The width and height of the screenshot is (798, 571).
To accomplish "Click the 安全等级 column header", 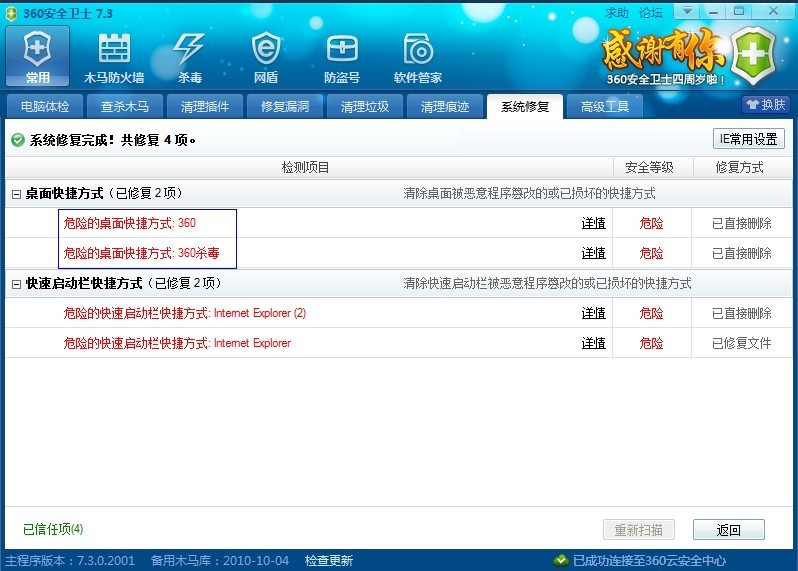I will 649,167.
